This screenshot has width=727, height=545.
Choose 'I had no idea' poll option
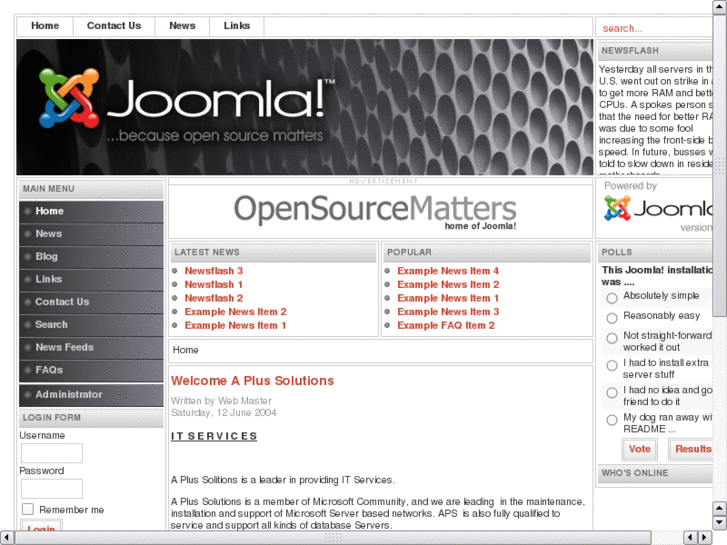coord(612,392)
